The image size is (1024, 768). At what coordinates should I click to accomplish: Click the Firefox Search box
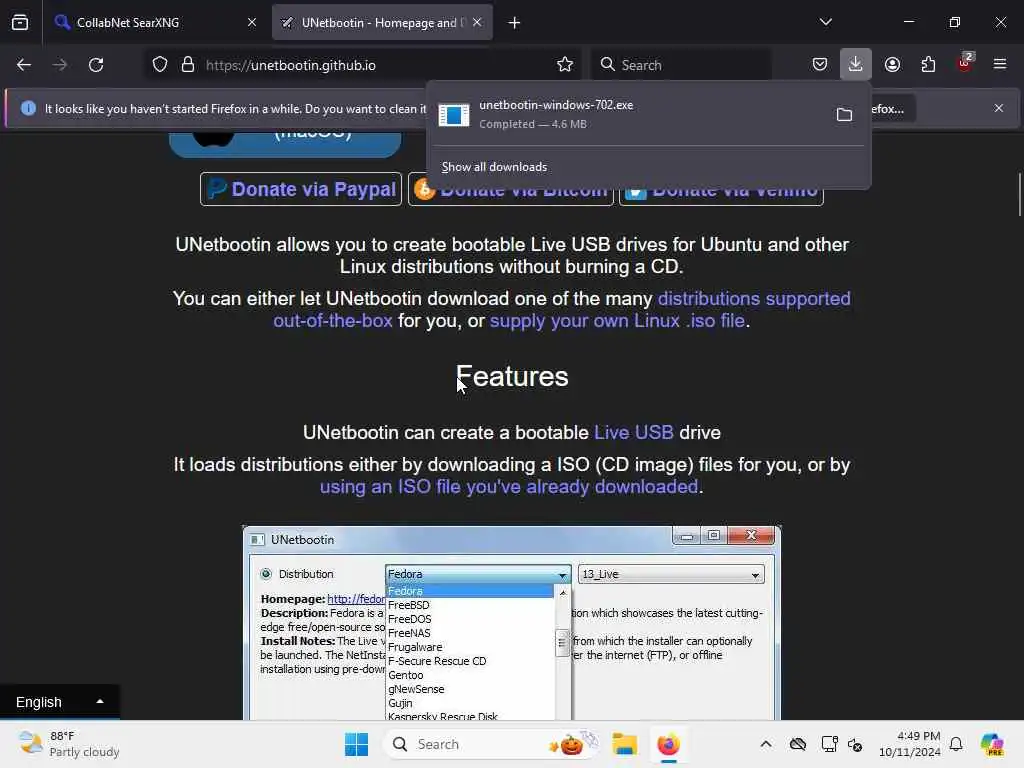680,65
